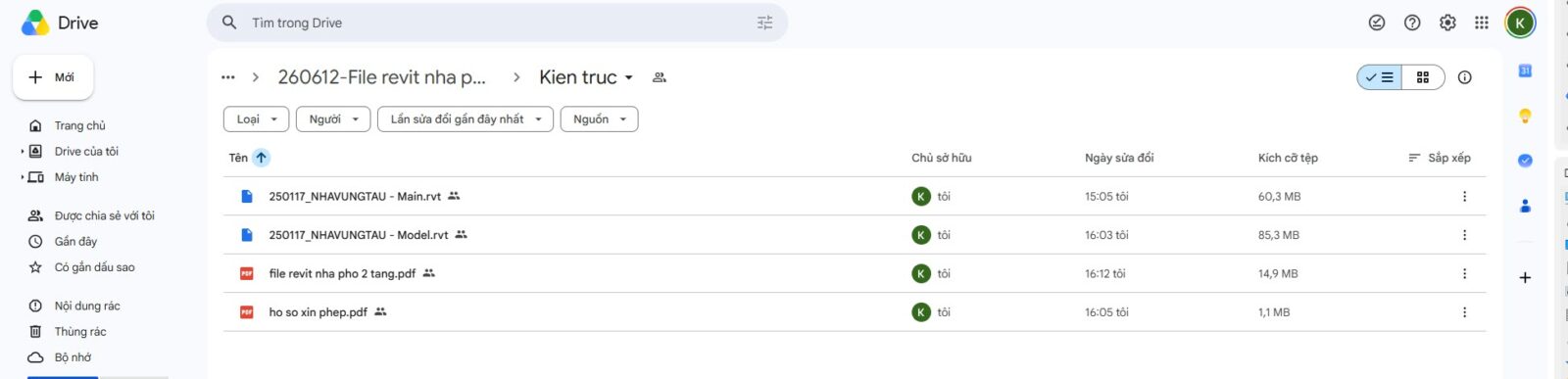Open Sắp xếp sort options
The height and width of the screenshot is (379, 1568).
coord(1439,158)
